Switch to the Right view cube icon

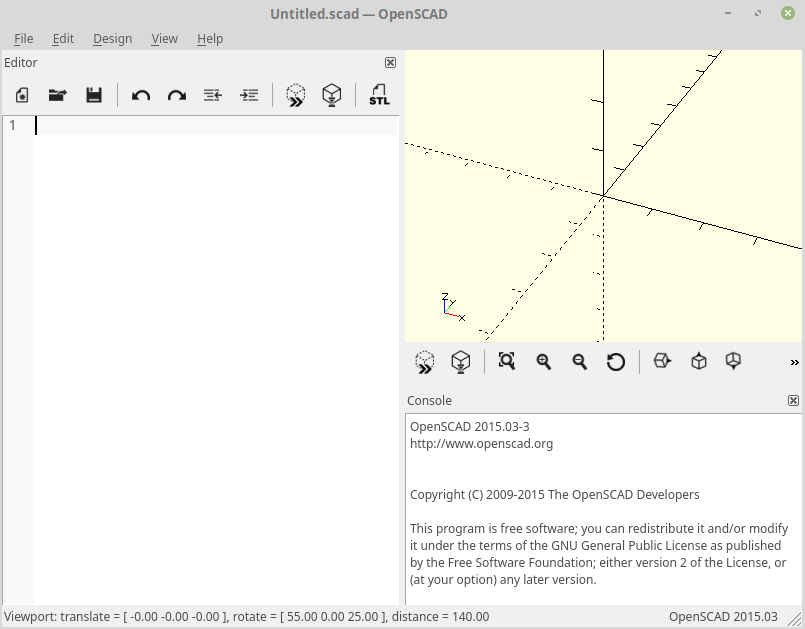[x=662, y=361]
